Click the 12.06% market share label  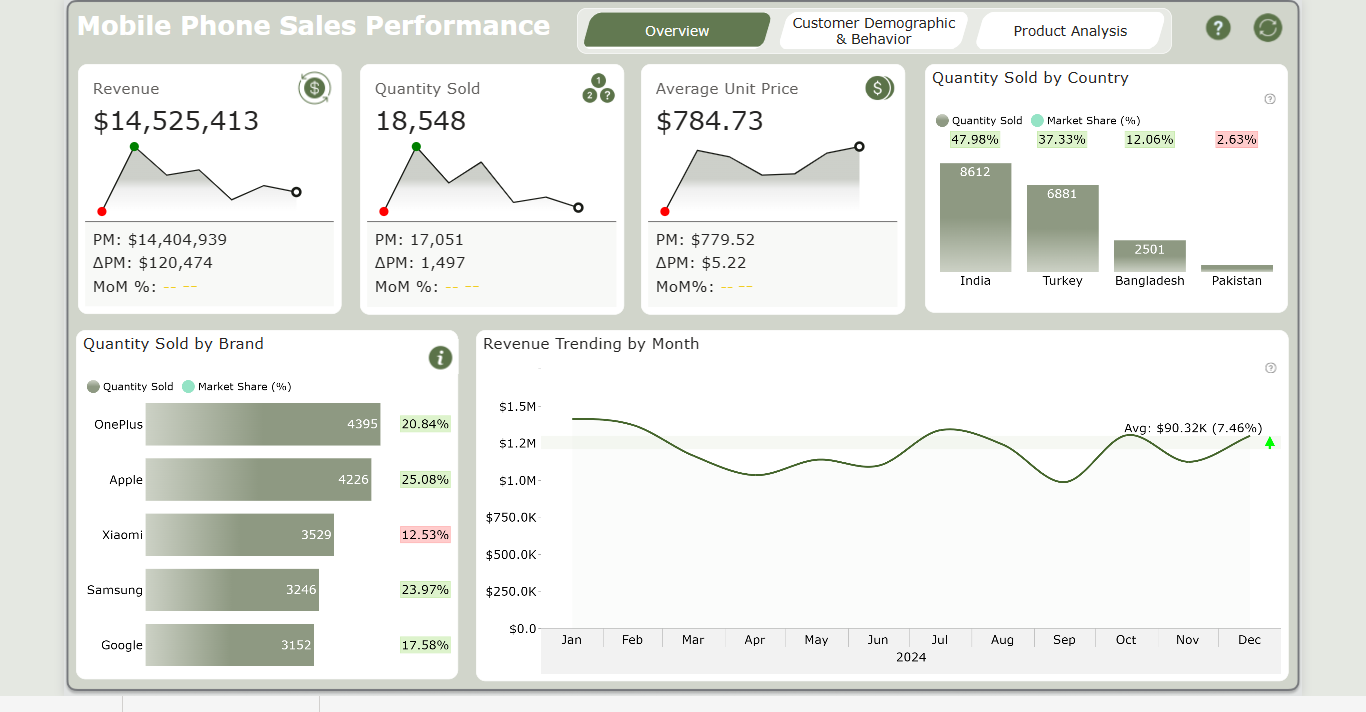[x=1149, y=139]
